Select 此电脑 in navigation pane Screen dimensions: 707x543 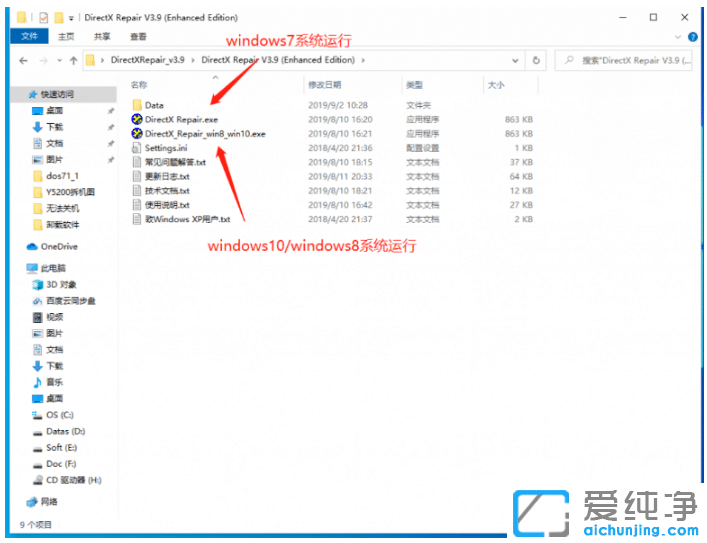click(53, 268)
